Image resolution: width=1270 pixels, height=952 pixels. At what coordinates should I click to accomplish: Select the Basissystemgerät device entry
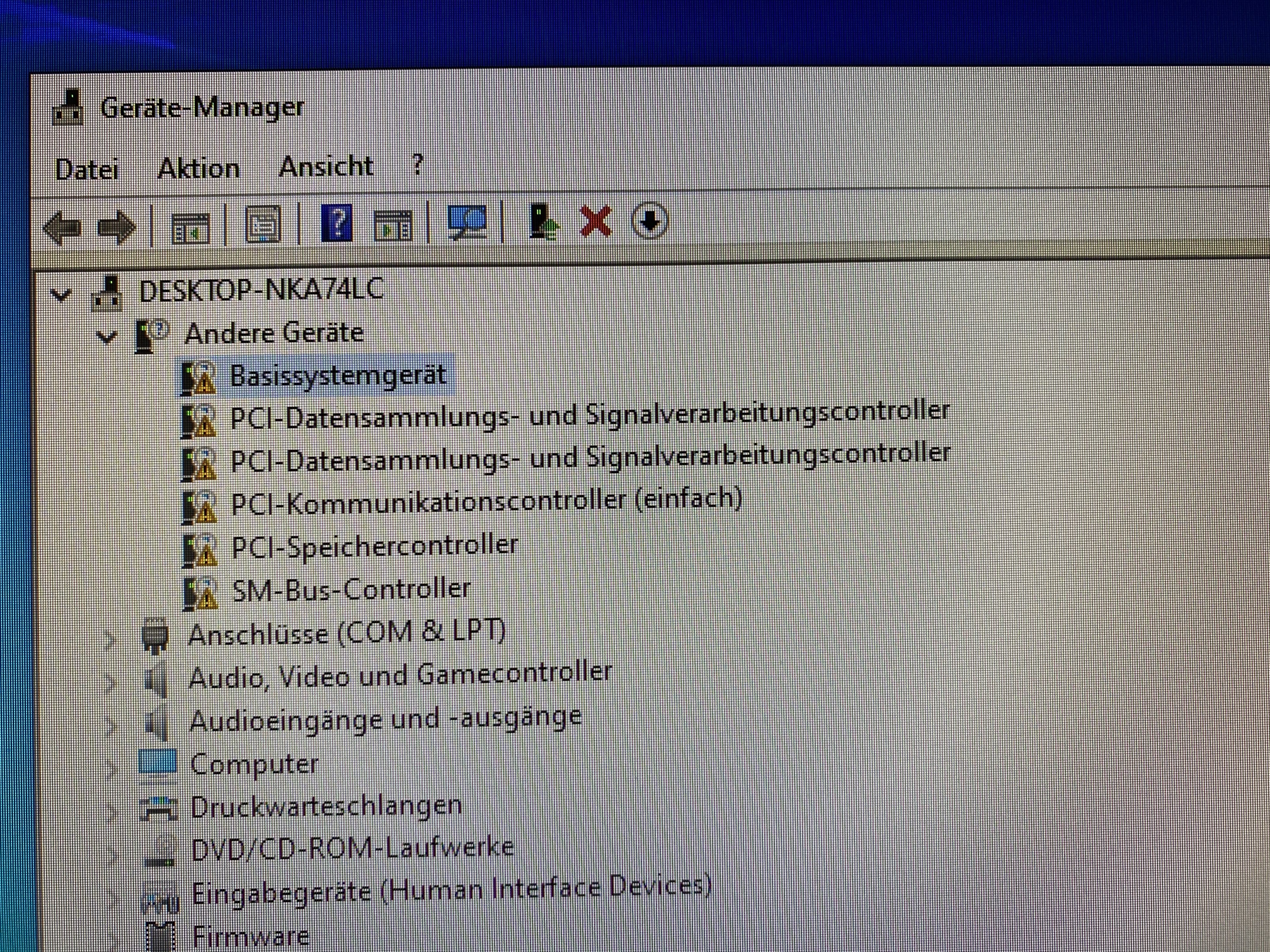coord(338,376)
